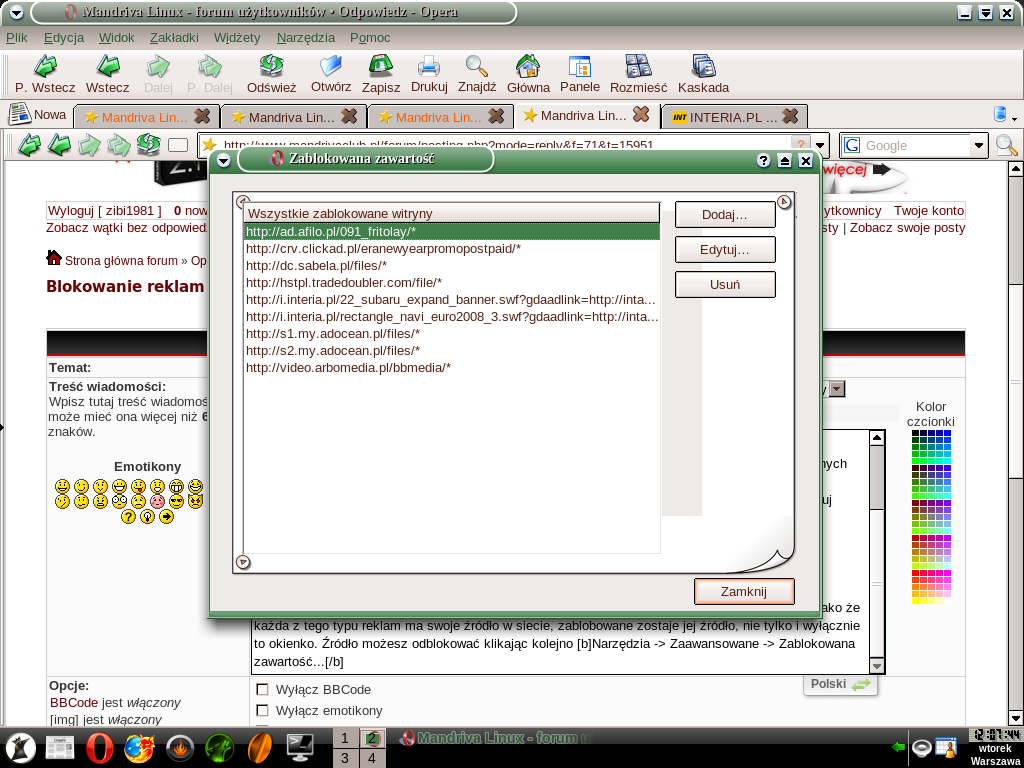Open the Zakładki menu
The width and height of the screenshot is (1024, 768).
(174, 38)
